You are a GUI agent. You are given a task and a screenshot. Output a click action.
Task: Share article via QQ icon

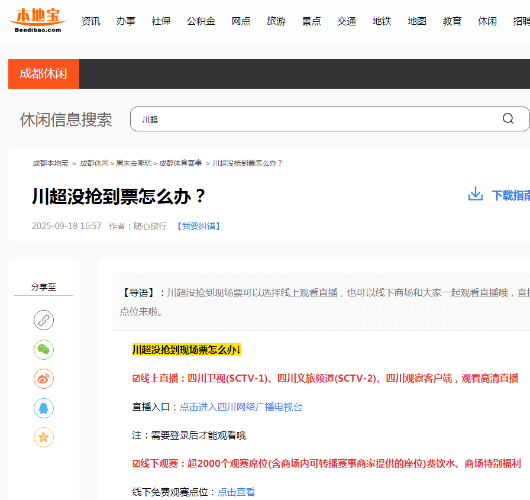pos(44,408)
